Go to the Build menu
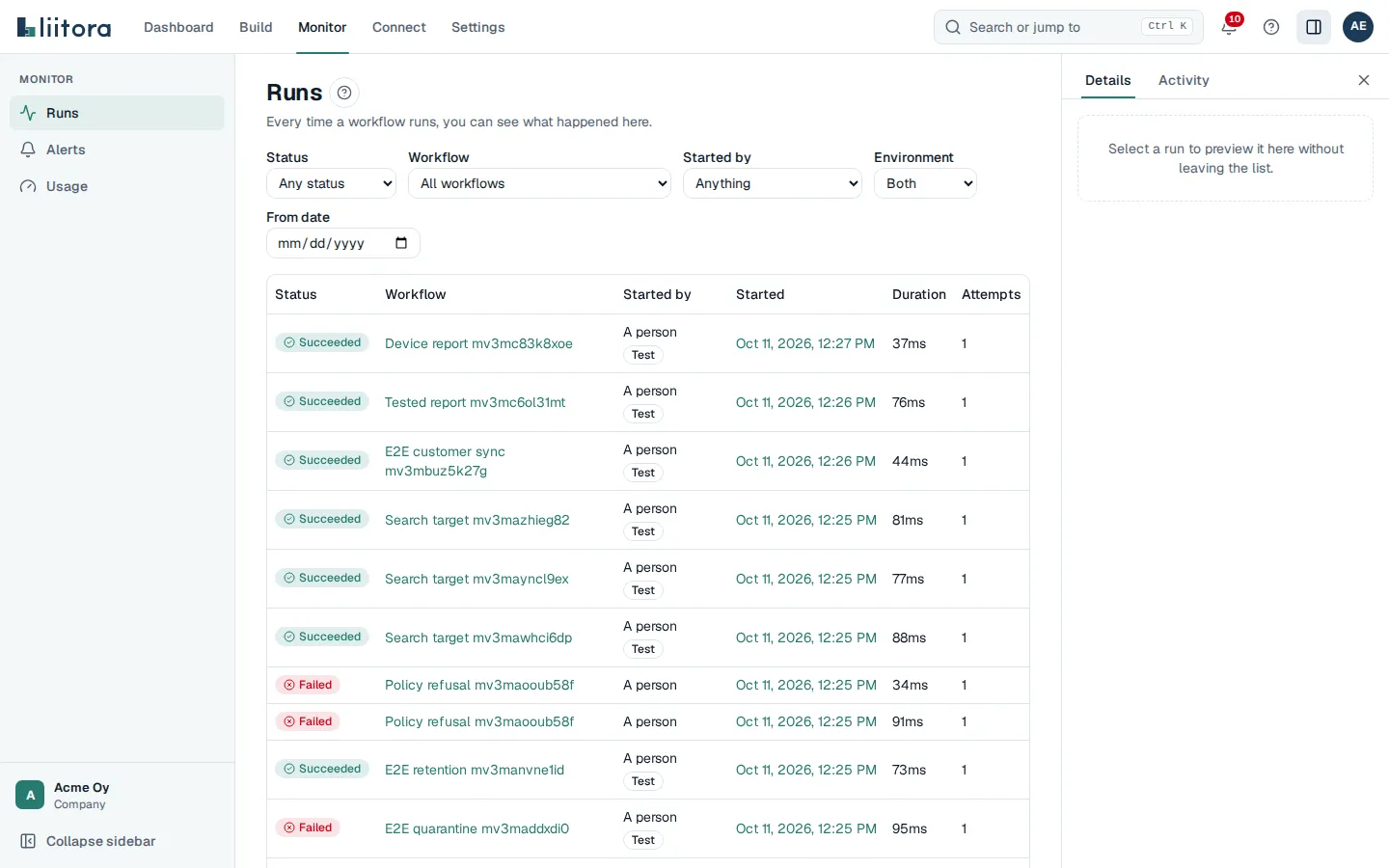This screenshot has width=1389, height=868. coord(256,27)
